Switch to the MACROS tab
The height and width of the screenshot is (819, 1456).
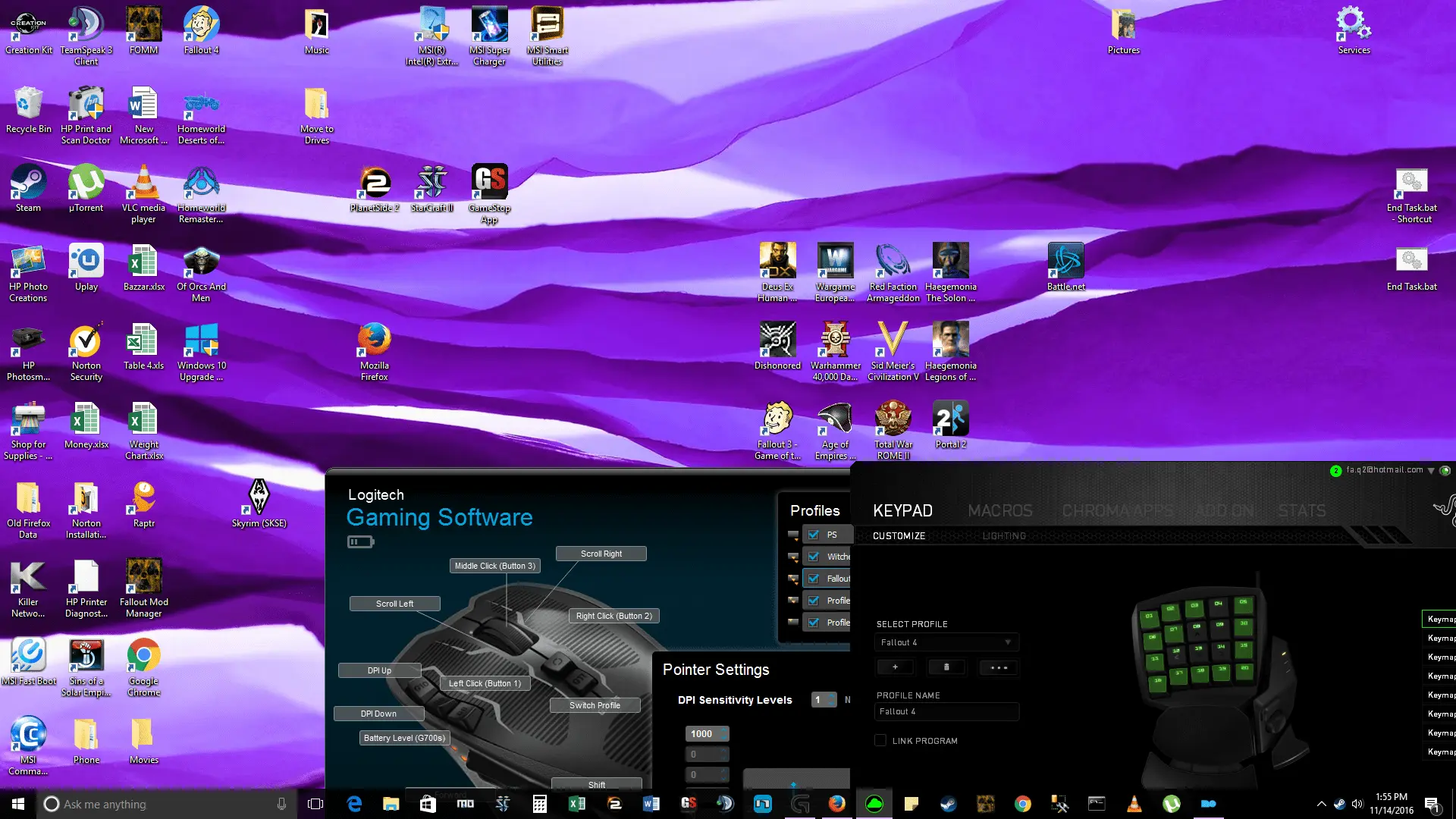(999, 511)
